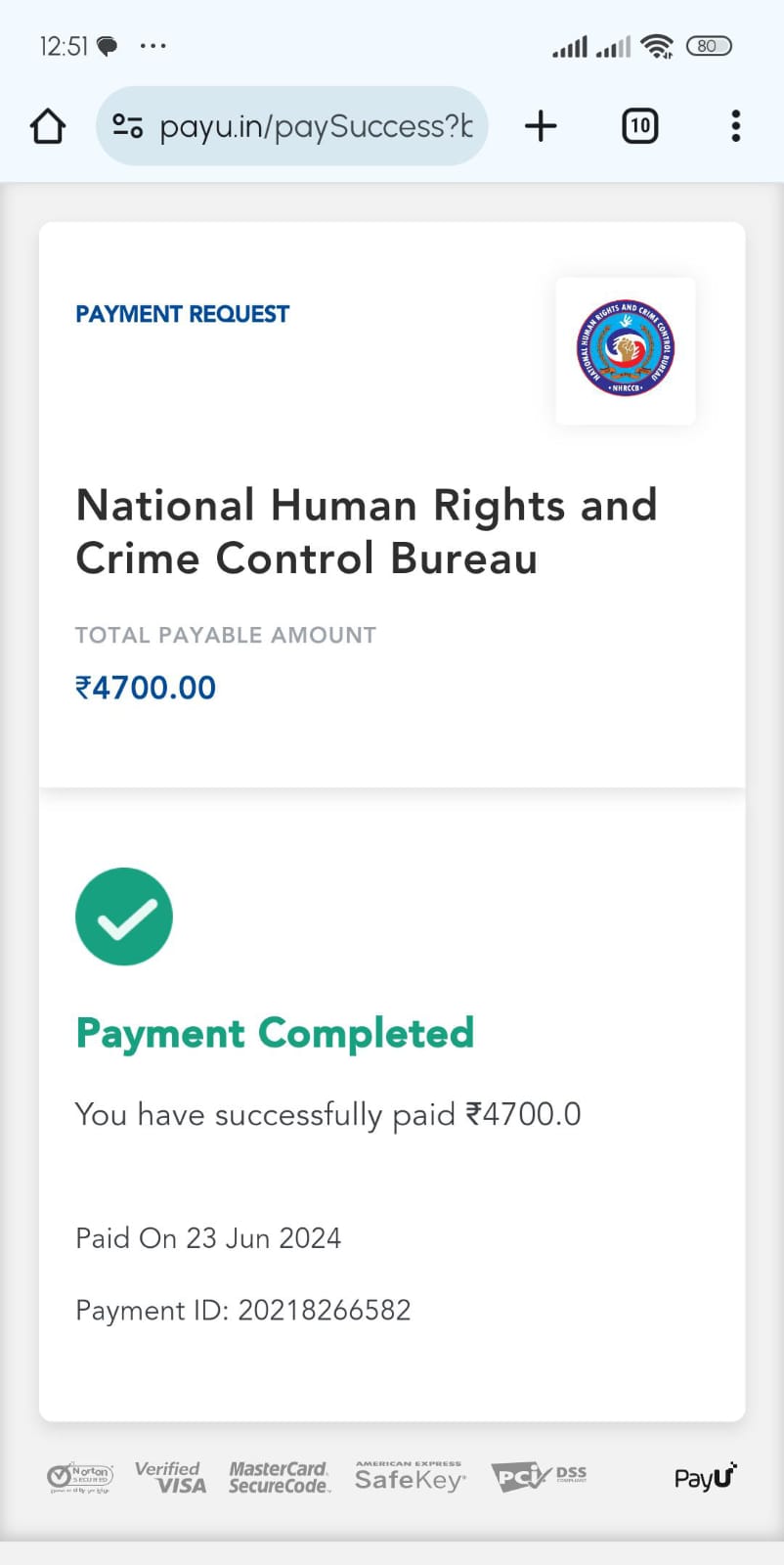784x1565 pixels.
Task: Tap the battery indicator in status bar
Action: (x=709, y=46)
